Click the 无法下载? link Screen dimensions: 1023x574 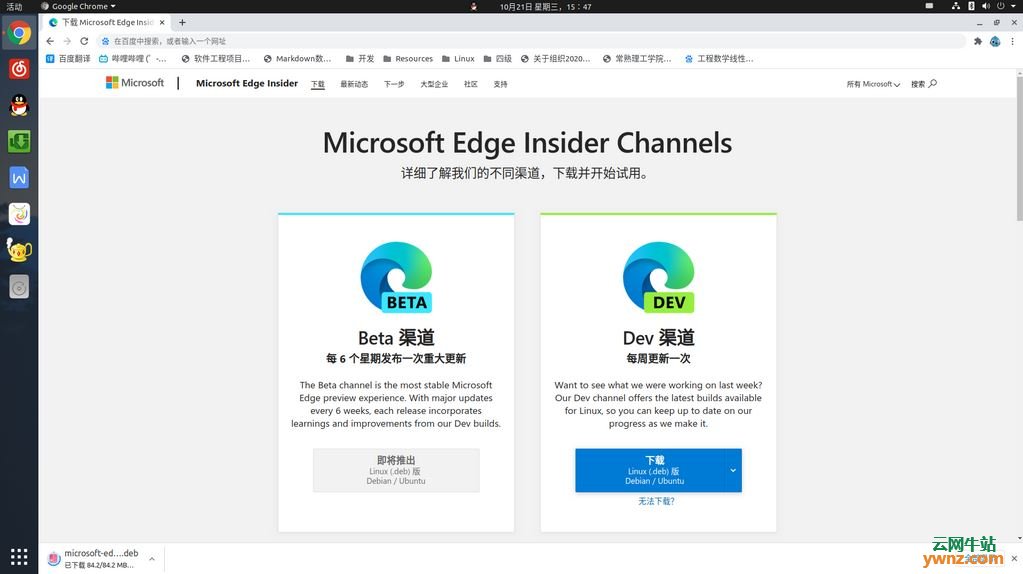[x=656, y=501]
